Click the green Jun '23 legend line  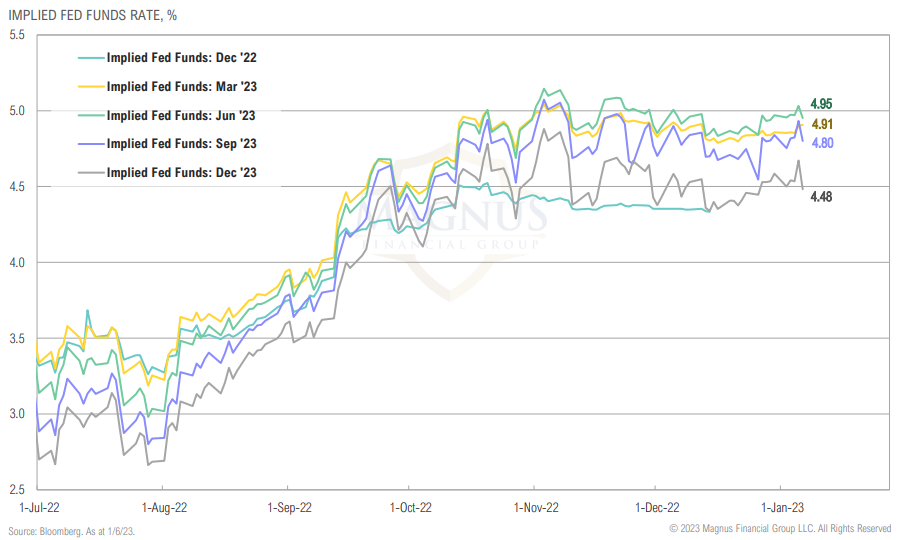(x=89, y=115)
